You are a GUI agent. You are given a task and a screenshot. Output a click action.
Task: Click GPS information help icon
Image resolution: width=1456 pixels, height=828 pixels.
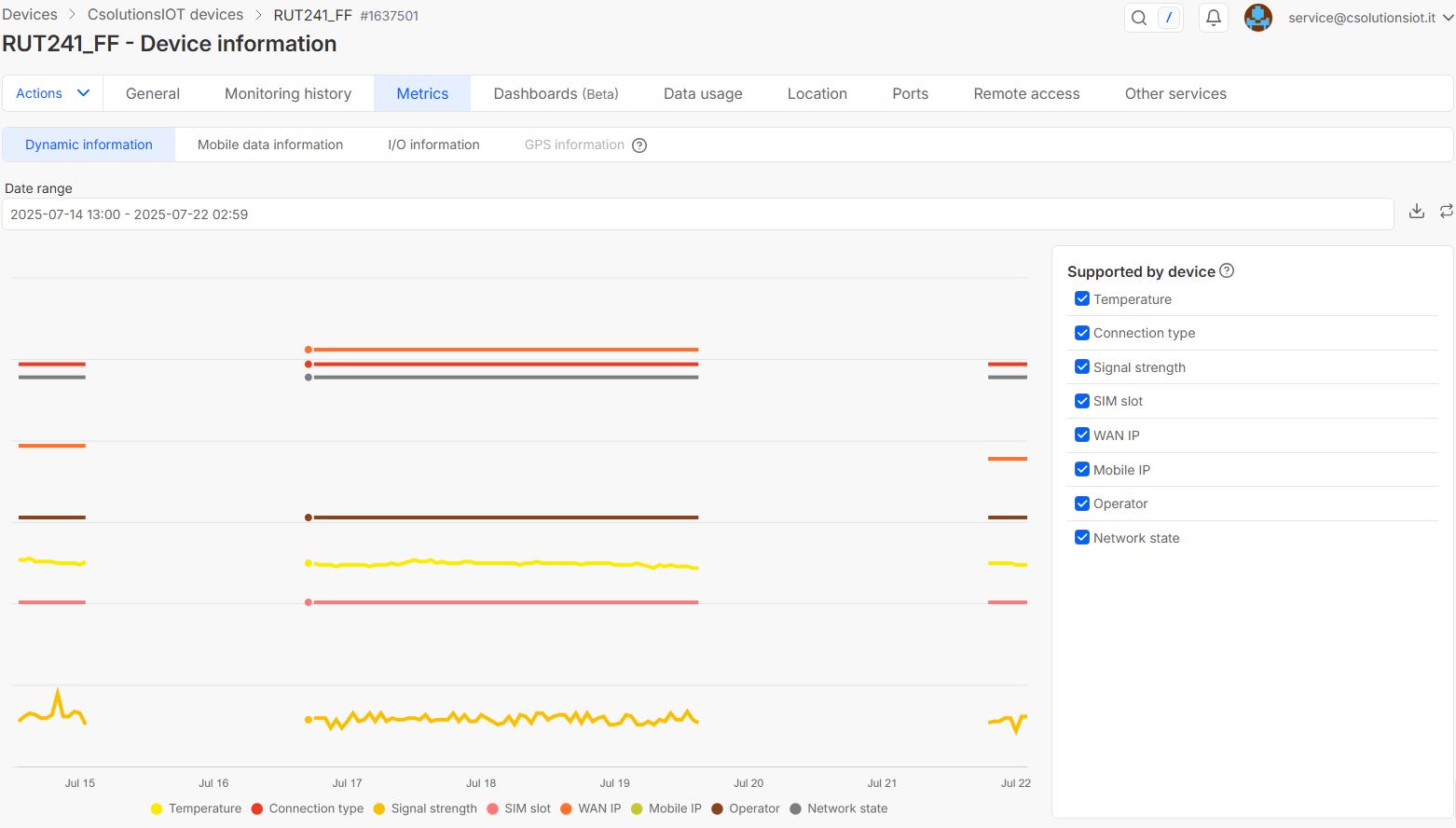pyautogui.click(x=639, y=145)
